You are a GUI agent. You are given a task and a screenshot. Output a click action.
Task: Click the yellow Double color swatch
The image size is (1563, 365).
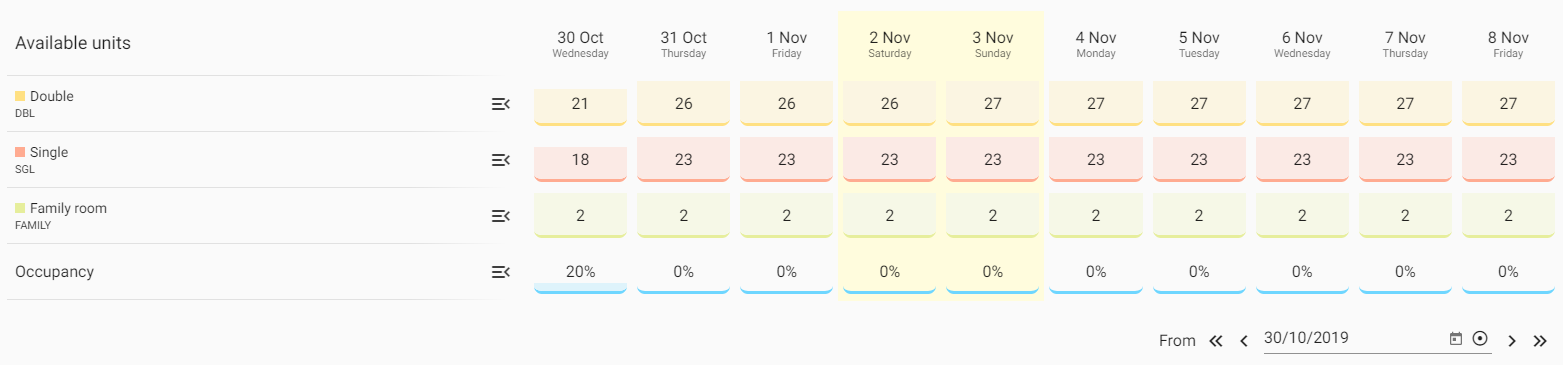[20, 96]
